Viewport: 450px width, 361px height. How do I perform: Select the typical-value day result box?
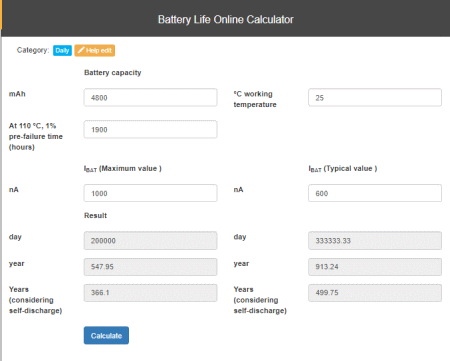375,240
